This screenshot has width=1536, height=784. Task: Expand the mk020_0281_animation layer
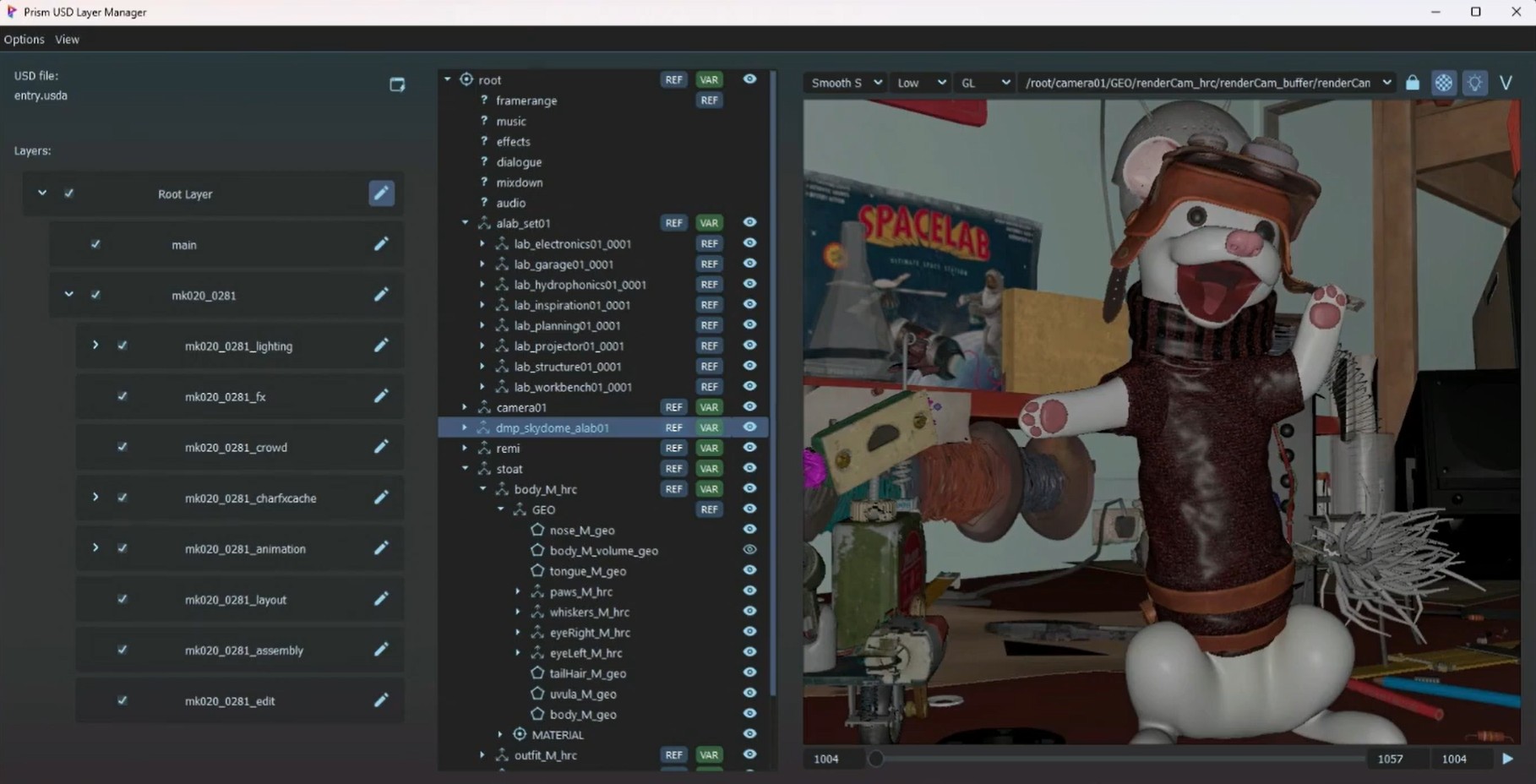[x=95, y=548]
